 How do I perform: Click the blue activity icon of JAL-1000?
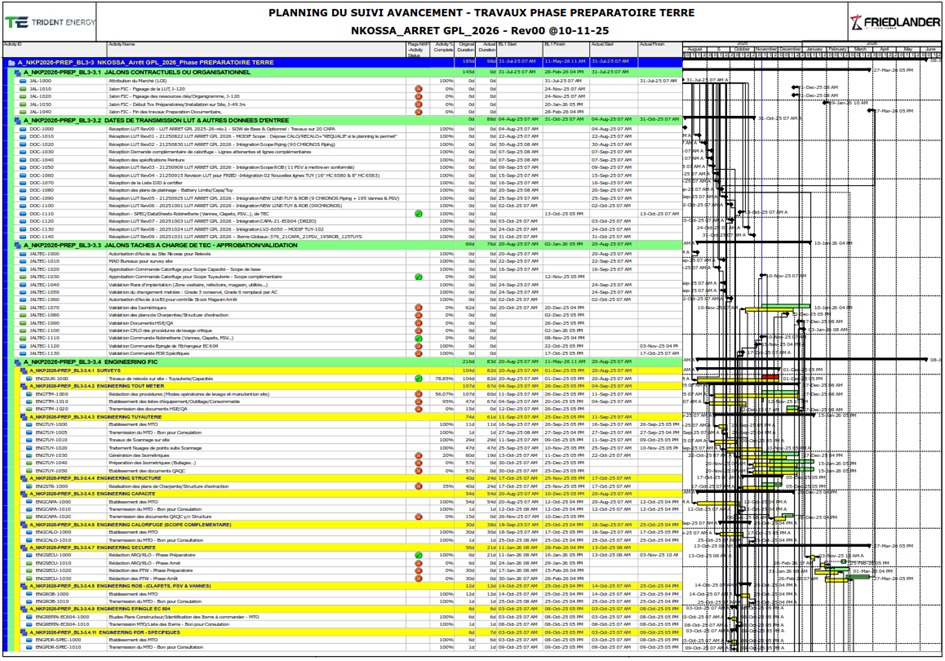pyautogui.click(x=23, y=81)
